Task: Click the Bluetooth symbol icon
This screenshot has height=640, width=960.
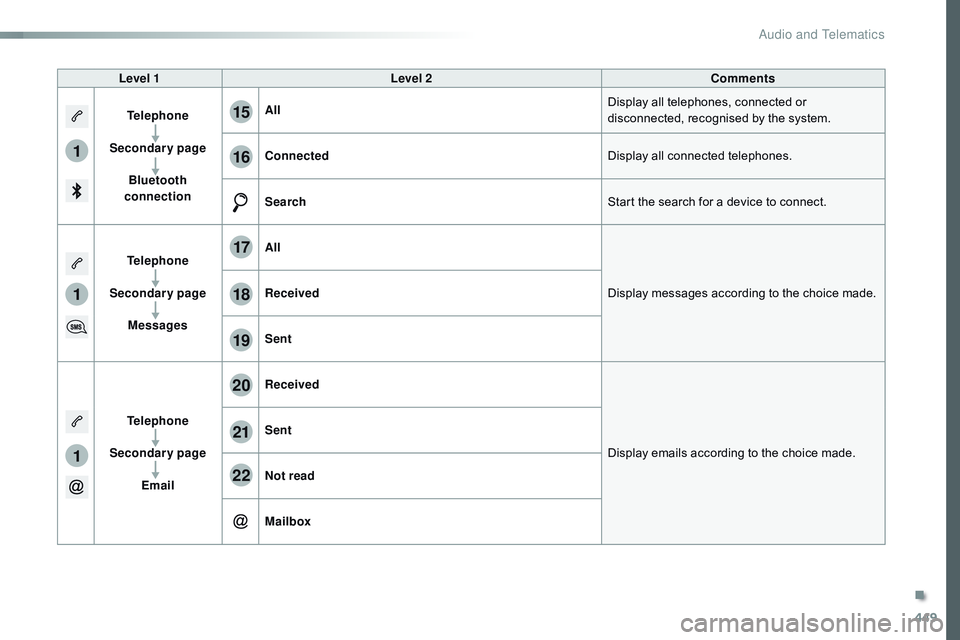Action: click(x=76, y=189)
